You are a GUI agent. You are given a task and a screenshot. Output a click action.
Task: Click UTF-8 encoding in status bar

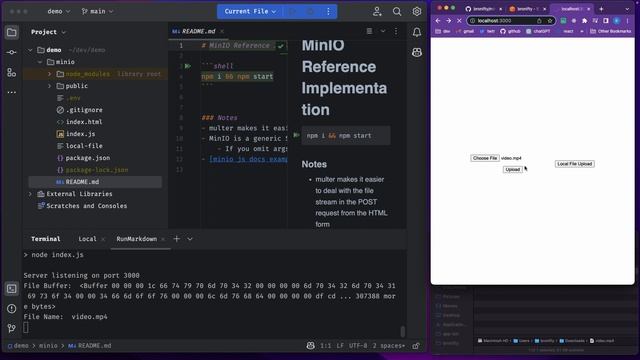tap(358, 345)
